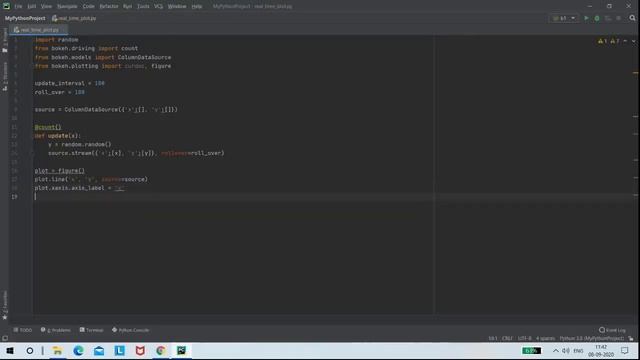Open the Navigate menu
The image size is (640, 360).
point(67,7)
